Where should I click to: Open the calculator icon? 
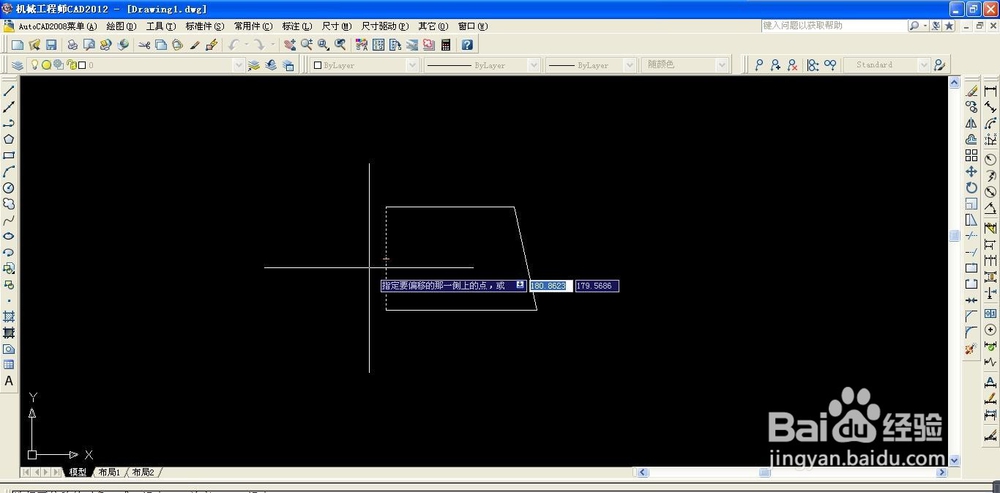pos(446,45)
